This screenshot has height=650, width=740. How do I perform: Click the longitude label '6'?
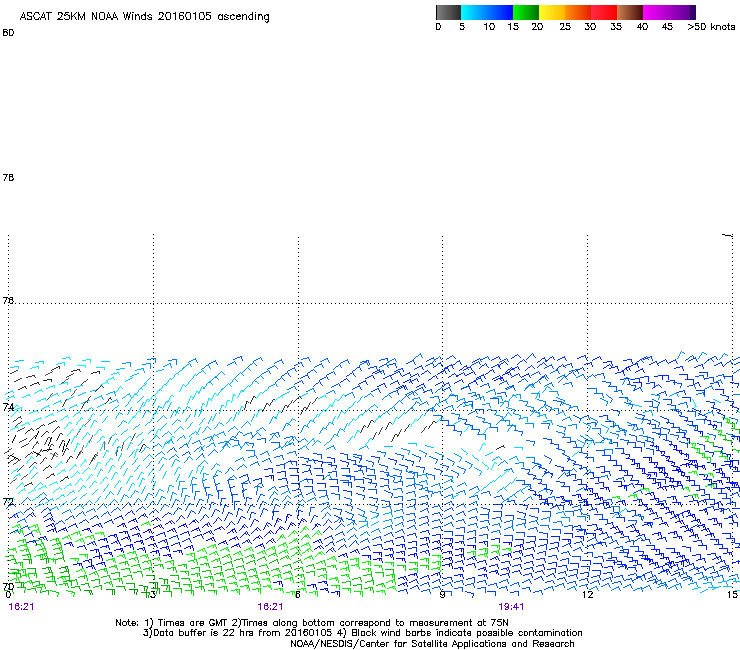[298, 595]
